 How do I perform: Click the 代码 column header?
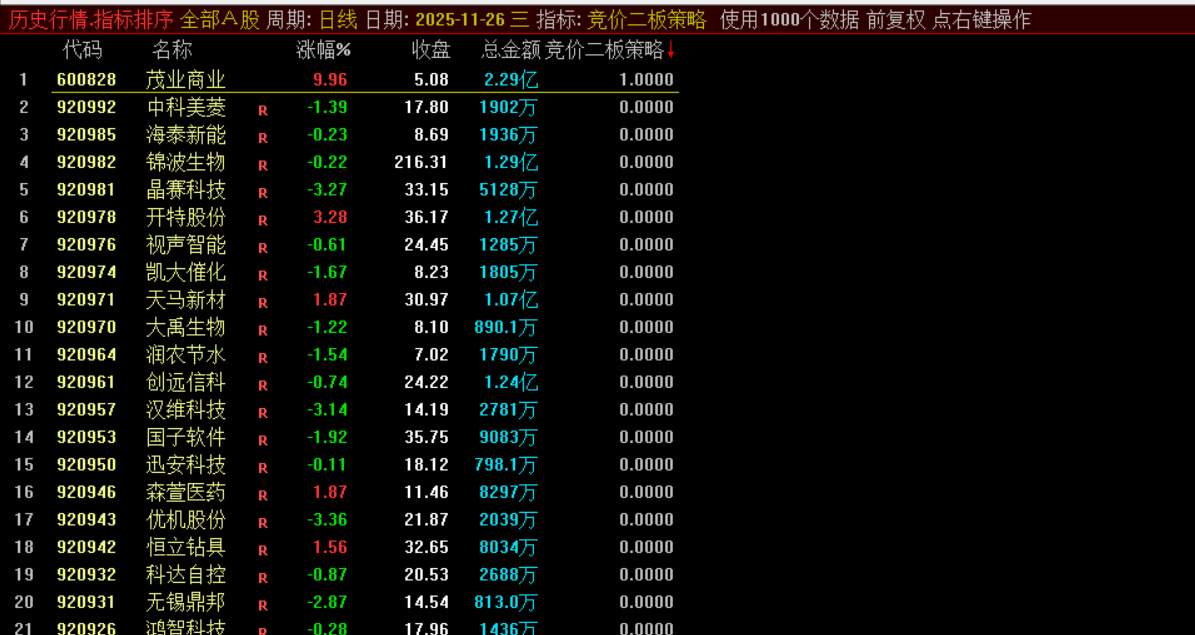pyautogui.click(x=82, y=50)
